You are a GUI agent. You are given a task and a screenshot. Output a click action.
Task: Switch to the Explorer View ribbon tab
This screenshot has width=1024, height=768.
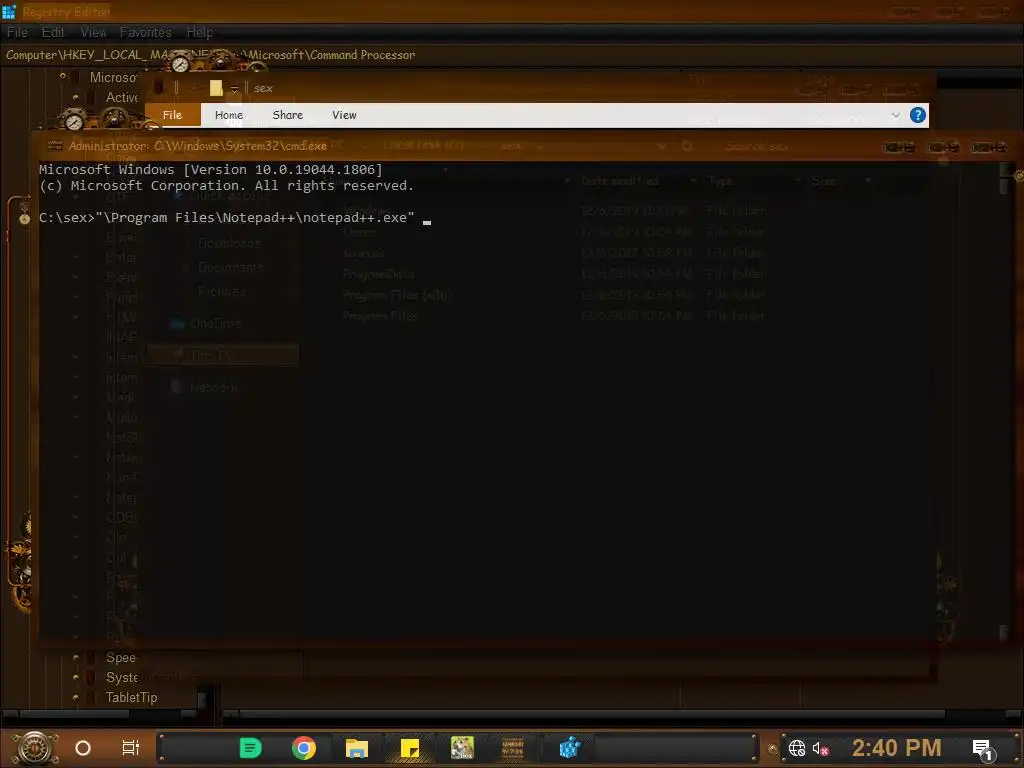pyautogui.click(x=344, y=115)
